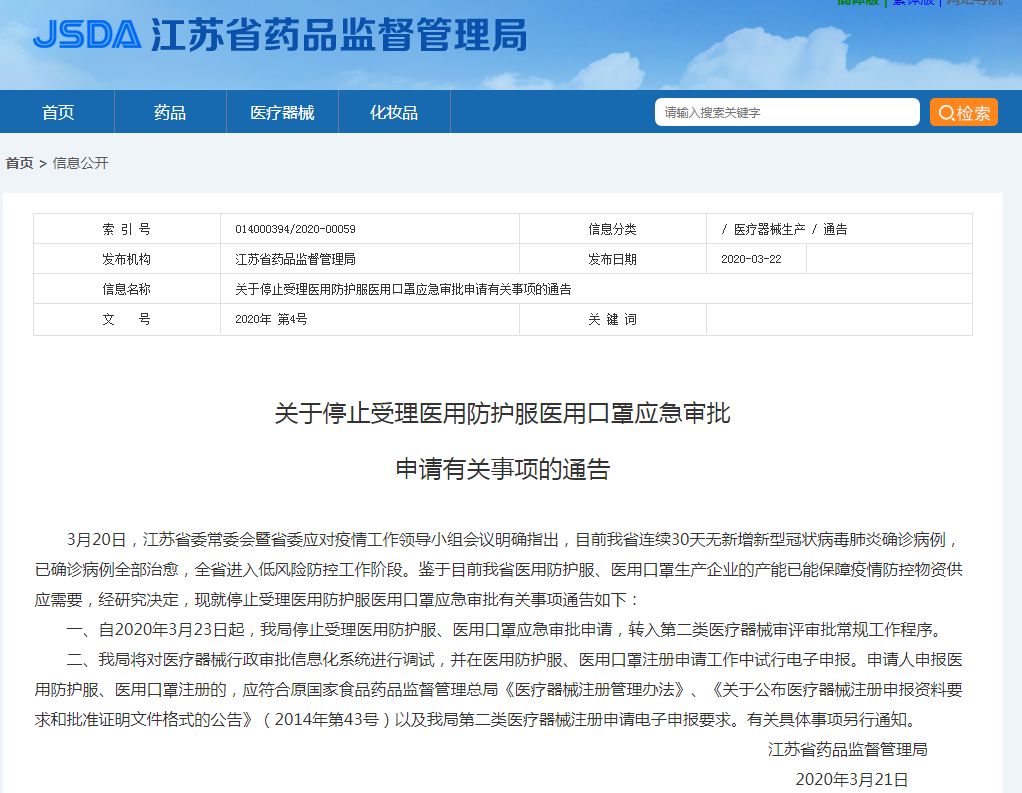Open the 医疗器械 navigation tab
This screenshot has width=1022, height=793.
point(282,112)
